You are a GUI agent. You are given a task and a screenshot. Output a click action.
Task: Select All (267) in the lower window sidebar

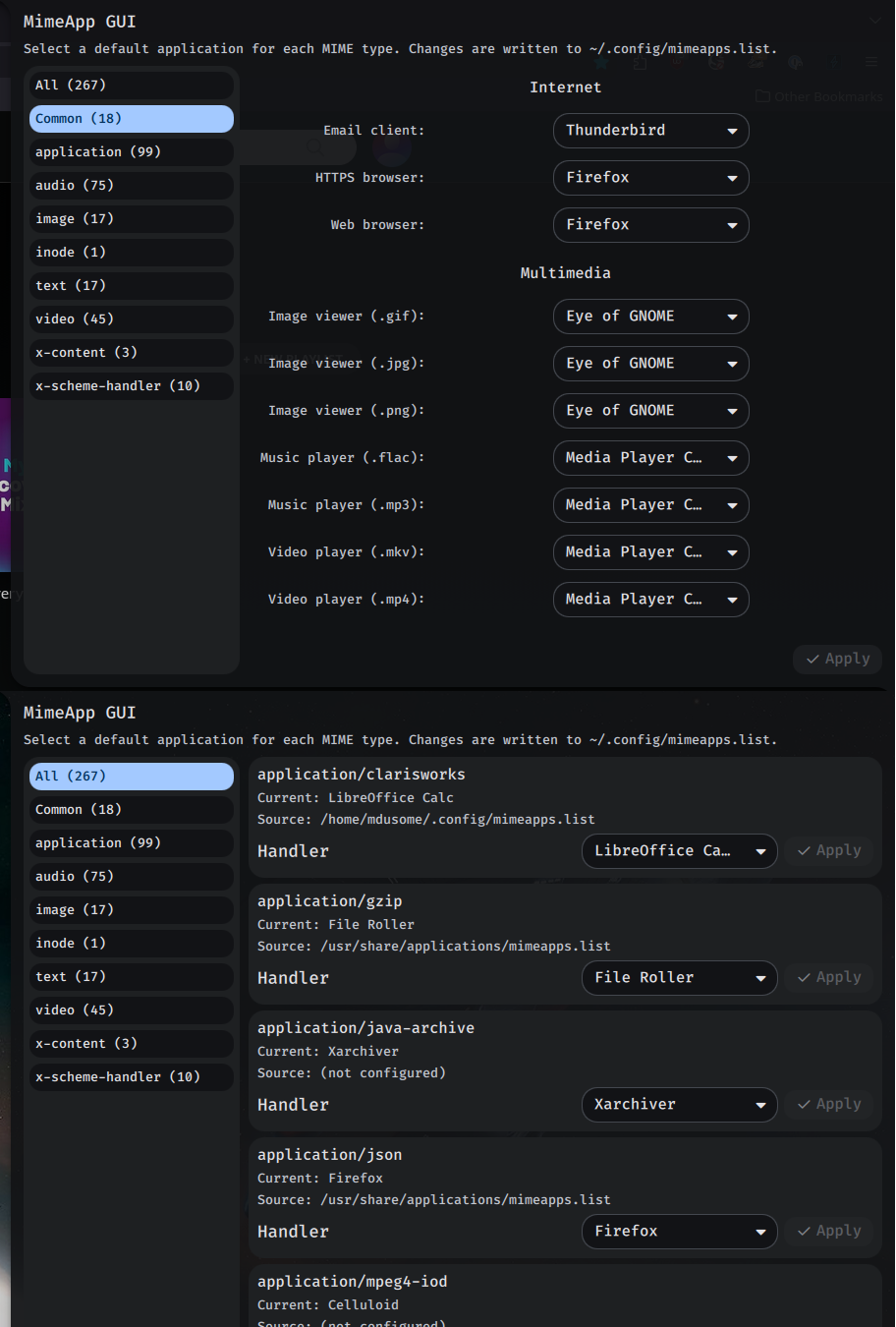tap(131, 776)
